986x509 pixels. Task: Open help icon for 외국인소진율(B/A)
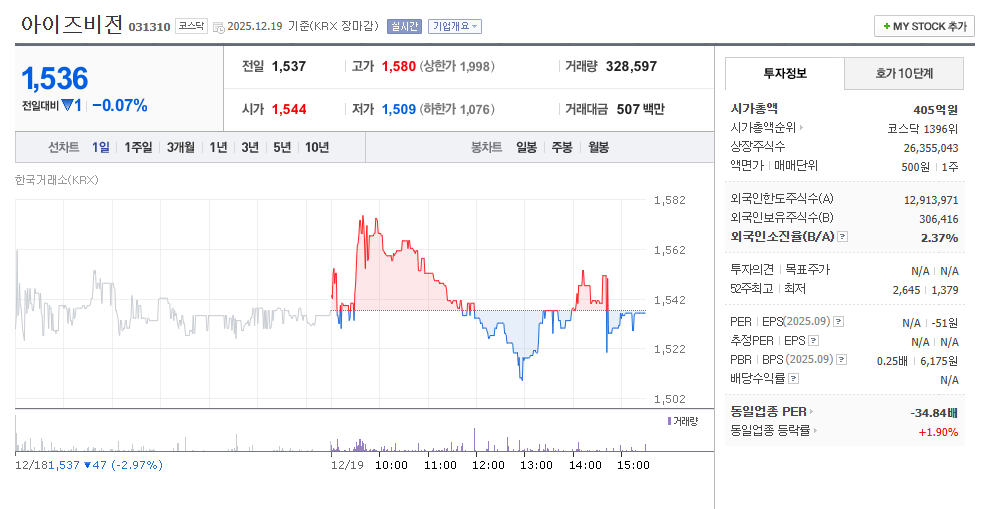coord(843,237)
